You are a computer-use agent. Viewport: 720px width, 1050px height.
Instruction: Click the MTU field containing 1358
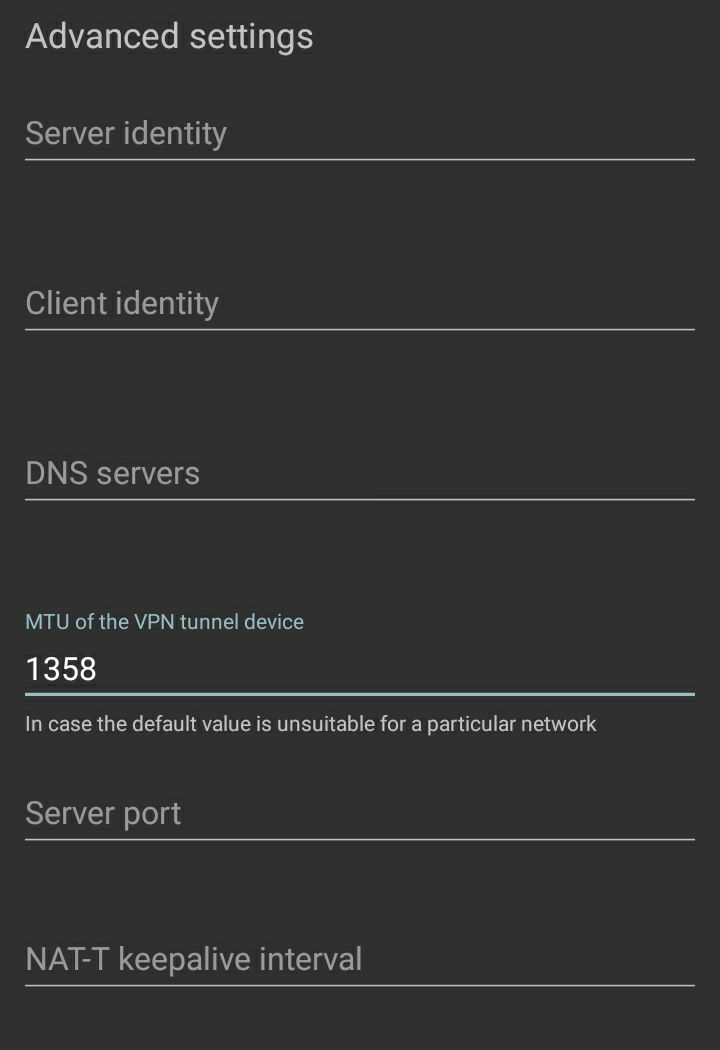click(360, 669)
